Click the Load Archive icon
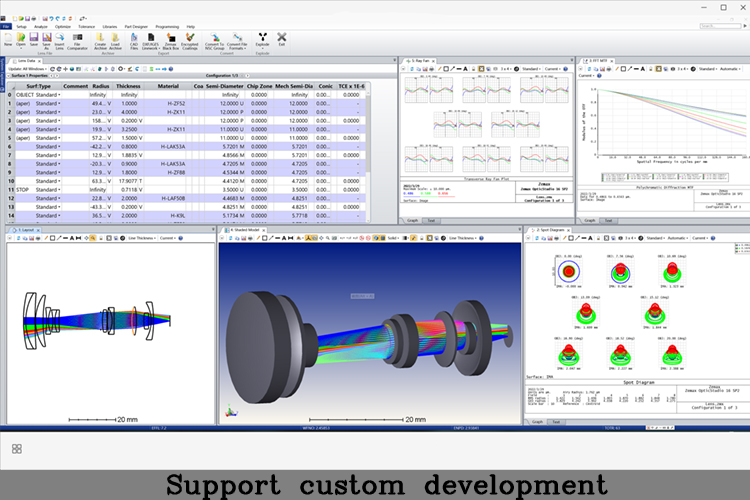The width and height of the screenshot is (750, 500). (117, 39)
